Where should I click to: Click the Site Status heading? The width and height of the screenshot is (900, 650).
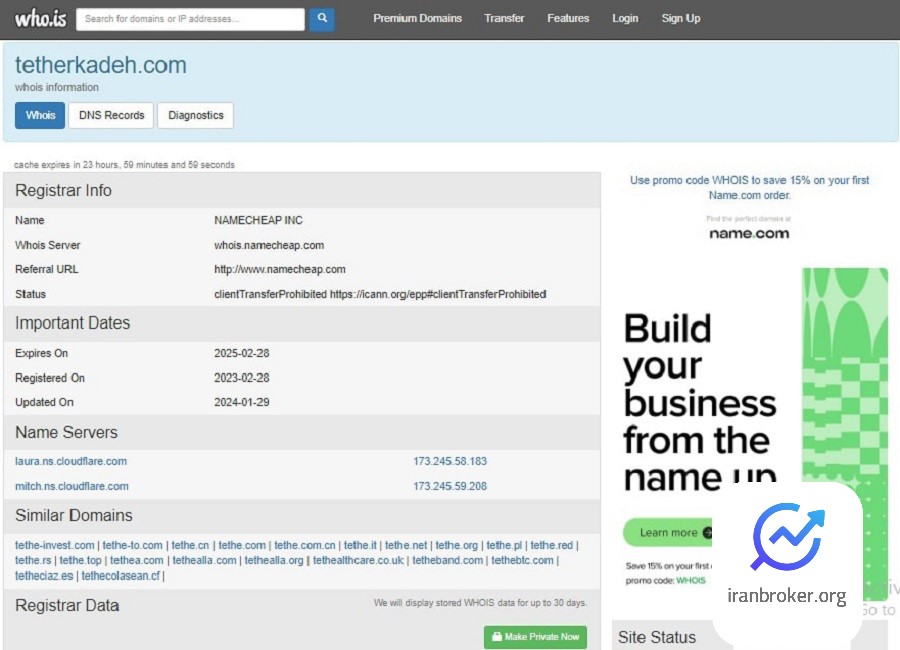coord(657,637)
